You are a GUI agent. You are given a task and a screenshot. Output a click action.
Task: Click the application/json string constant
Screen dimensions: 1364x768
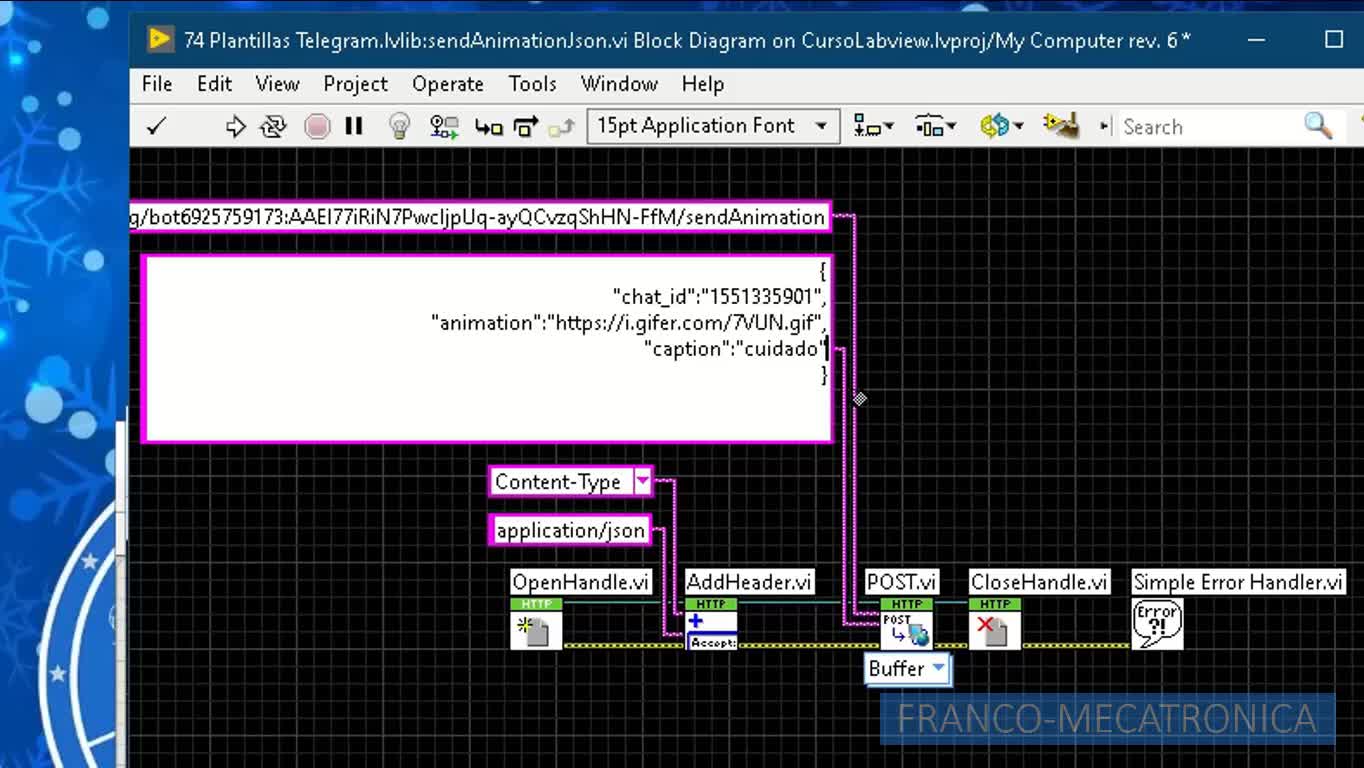pos(570,531)
